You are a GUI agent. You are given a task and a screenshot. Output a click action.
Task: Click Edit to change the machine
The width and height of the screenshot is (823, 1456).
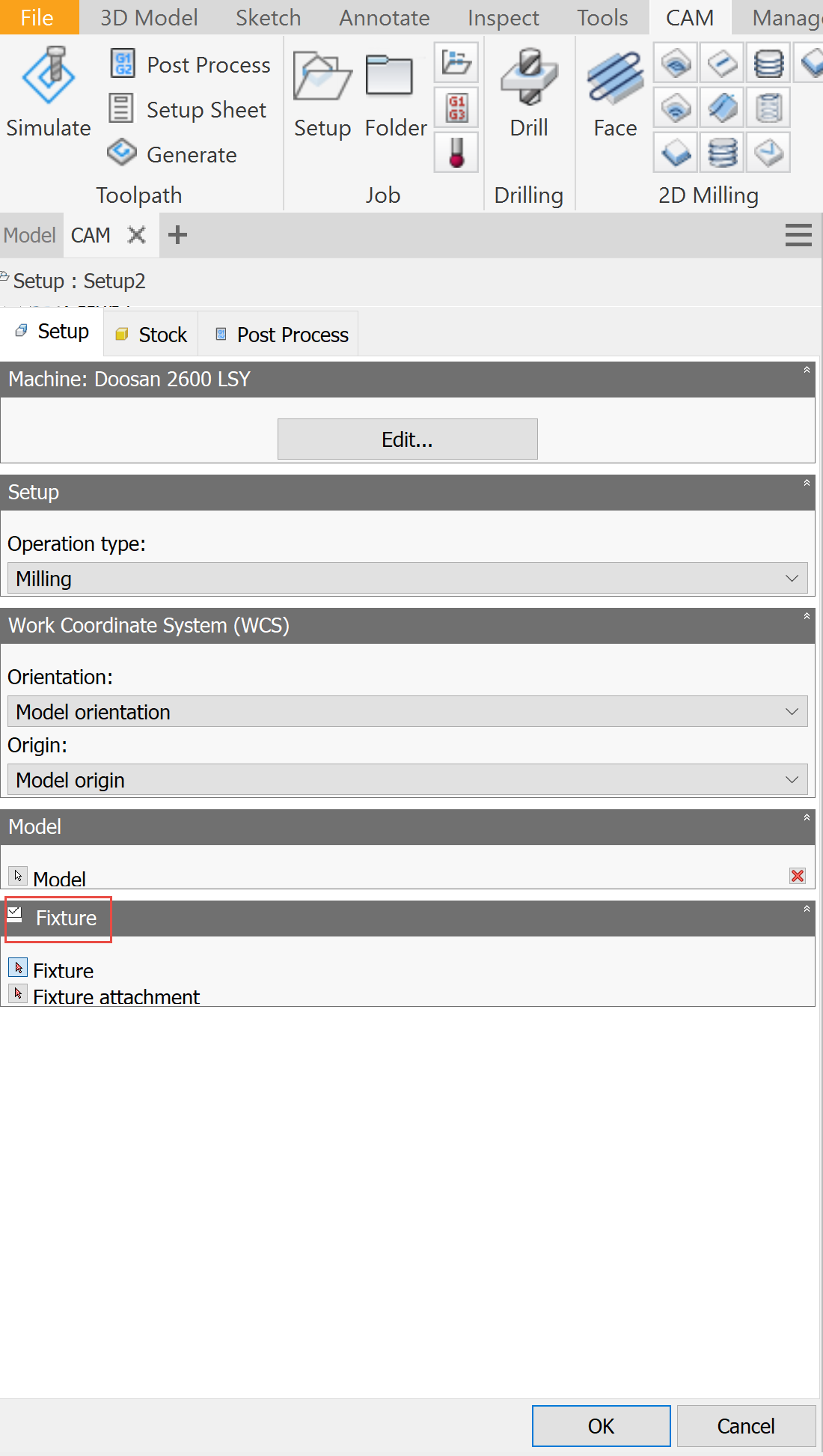coord(407,439)
